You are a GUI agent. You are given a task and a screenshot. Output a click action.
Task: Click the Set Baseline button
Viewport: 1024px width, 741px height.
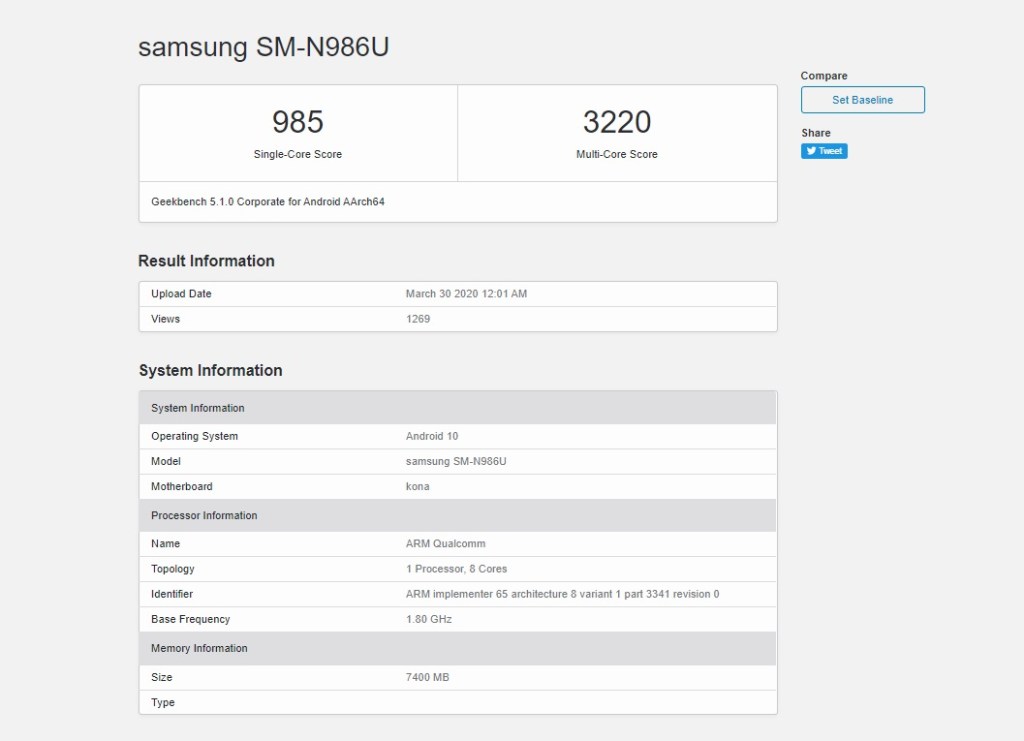click(862, 100)
